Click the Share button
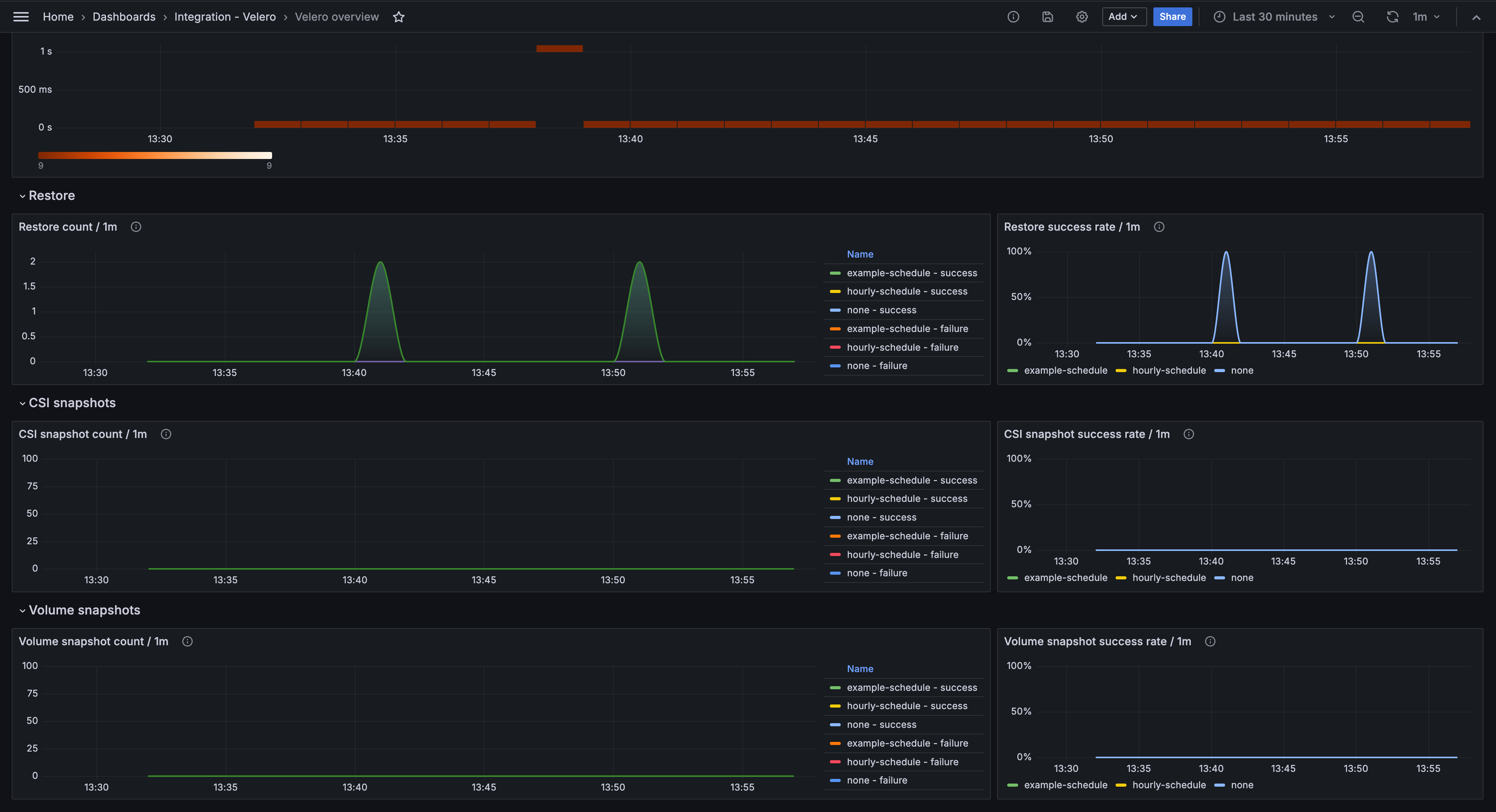Viewport: 1496px width, 812px height. coord(1172,16)
